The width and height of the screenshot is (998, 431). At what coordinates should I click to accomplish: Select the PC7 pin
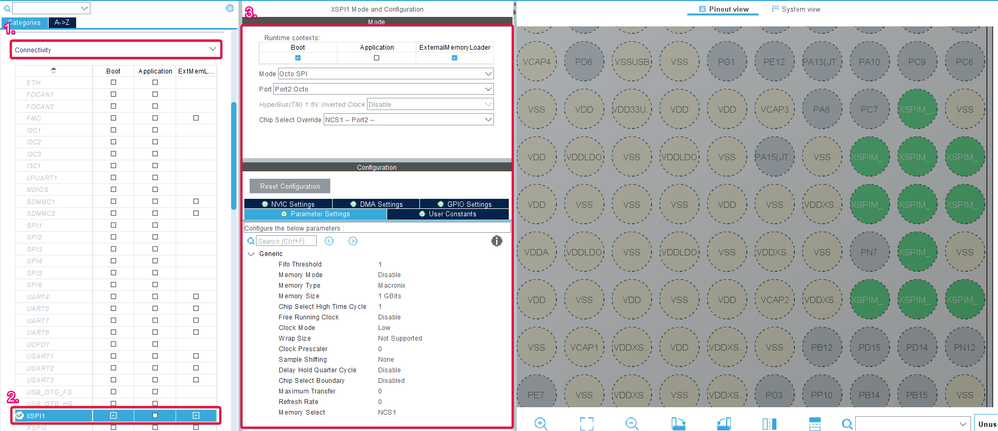869,110
